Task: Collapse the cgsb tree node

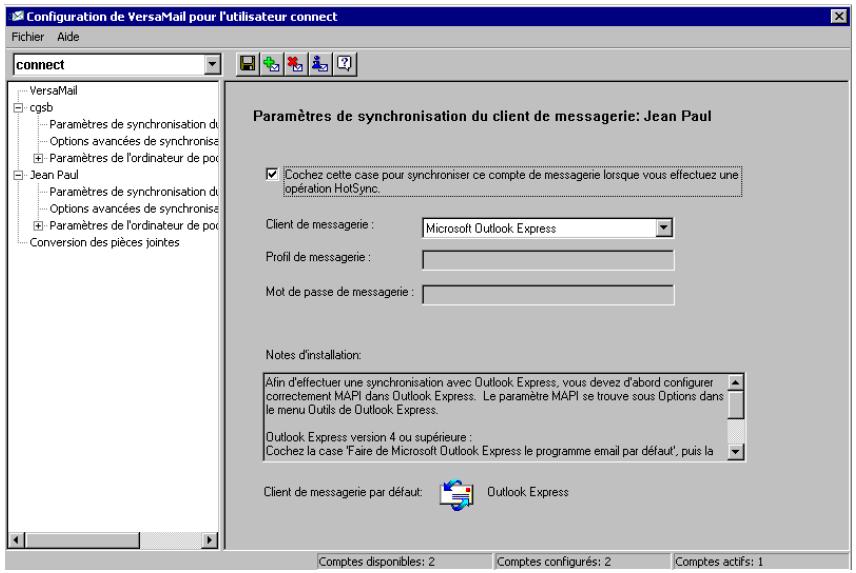Action: 19,108
